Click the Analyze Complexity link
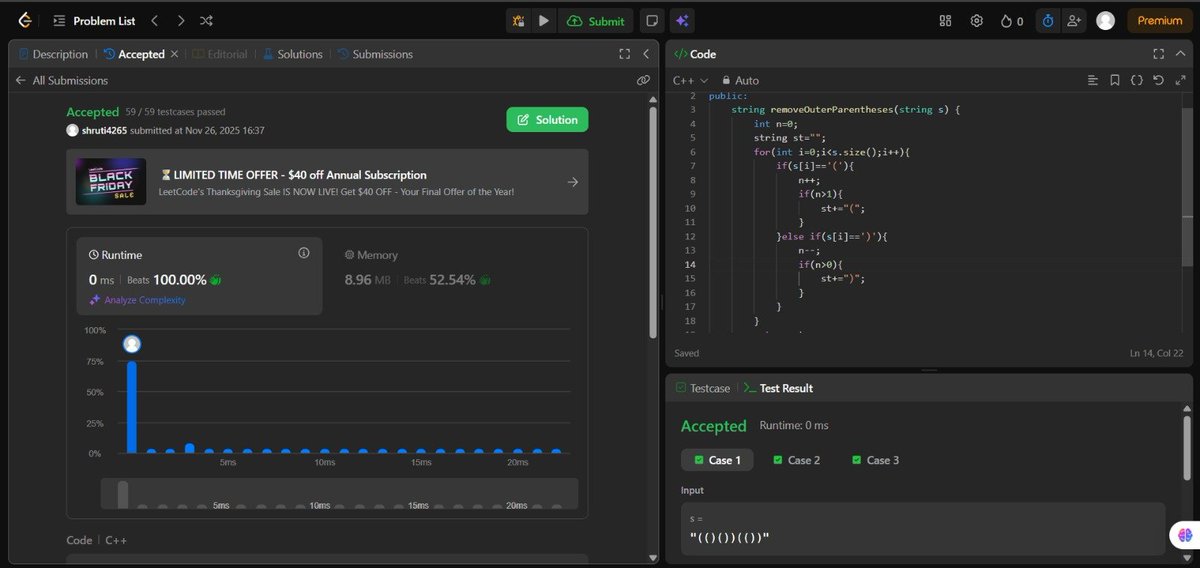The width and height of the screenshot is (1200, 568). point(137,300)
